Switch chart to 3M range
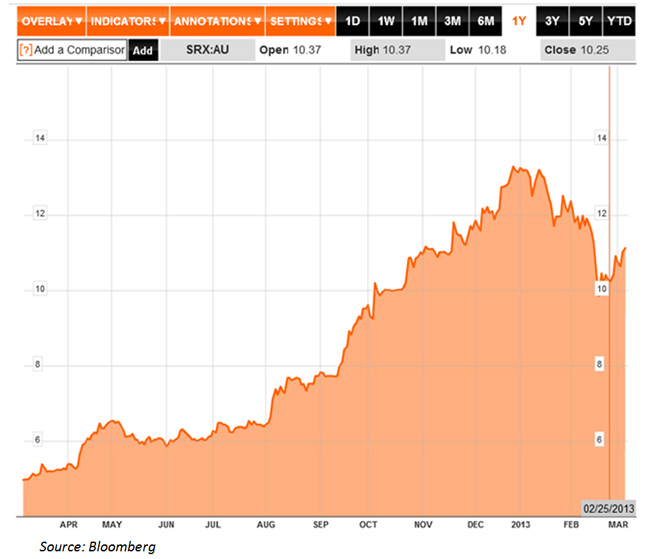This screenshot has width=650, height=559. point(454,21)
